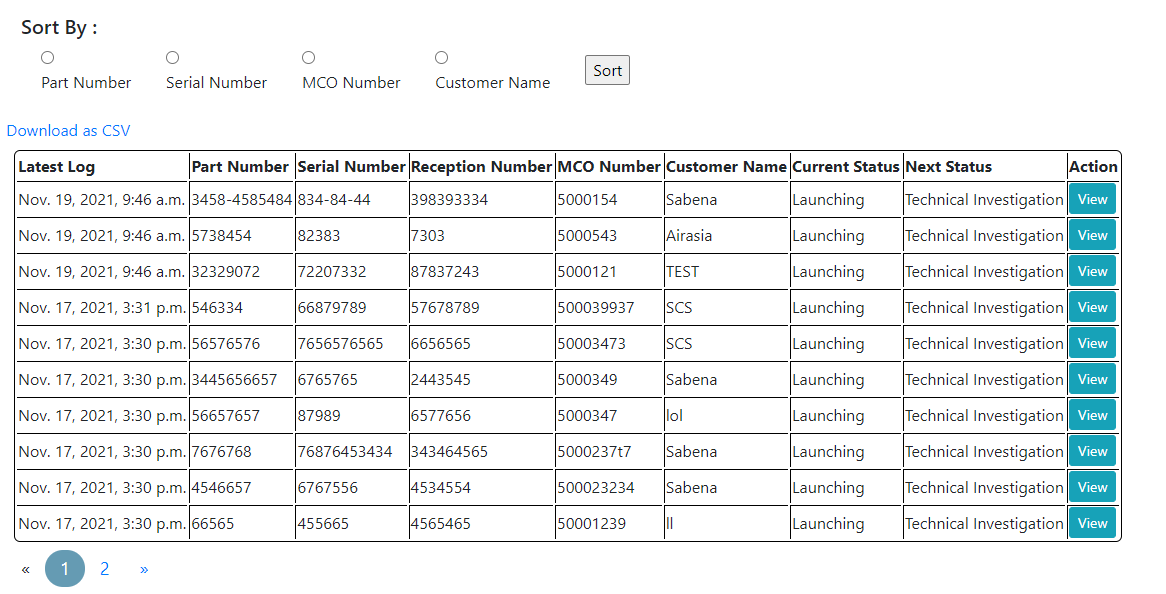Click part number 32329072 cell
1166x594 pixels.
pyautogui.click(x=242, y=271)
